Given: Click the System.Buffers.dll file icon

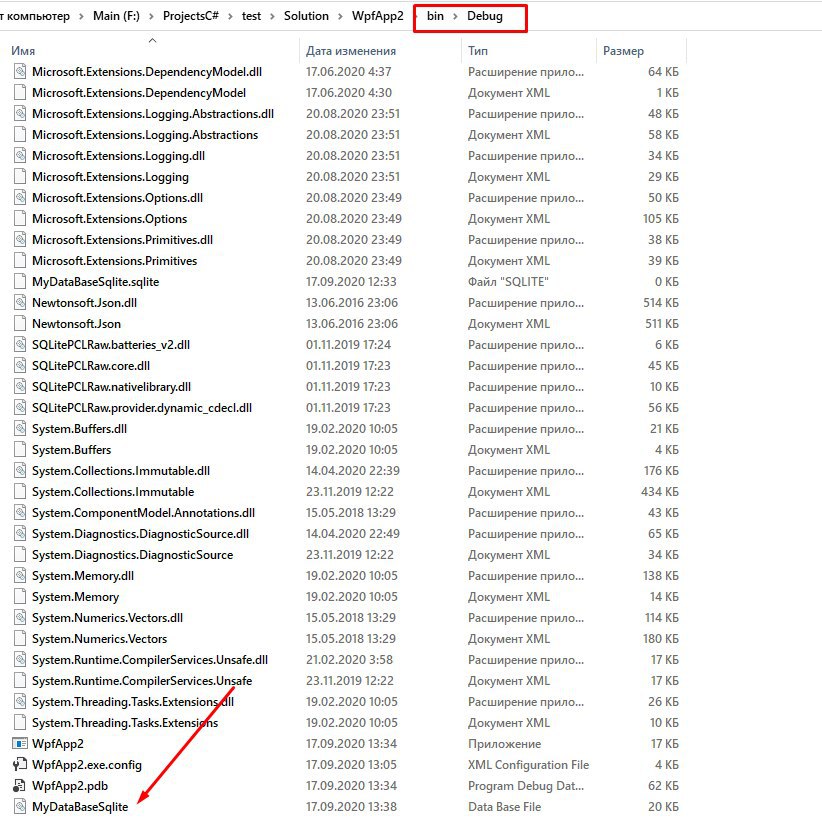Looking at the screenshot, I should (x=20, y=428).
